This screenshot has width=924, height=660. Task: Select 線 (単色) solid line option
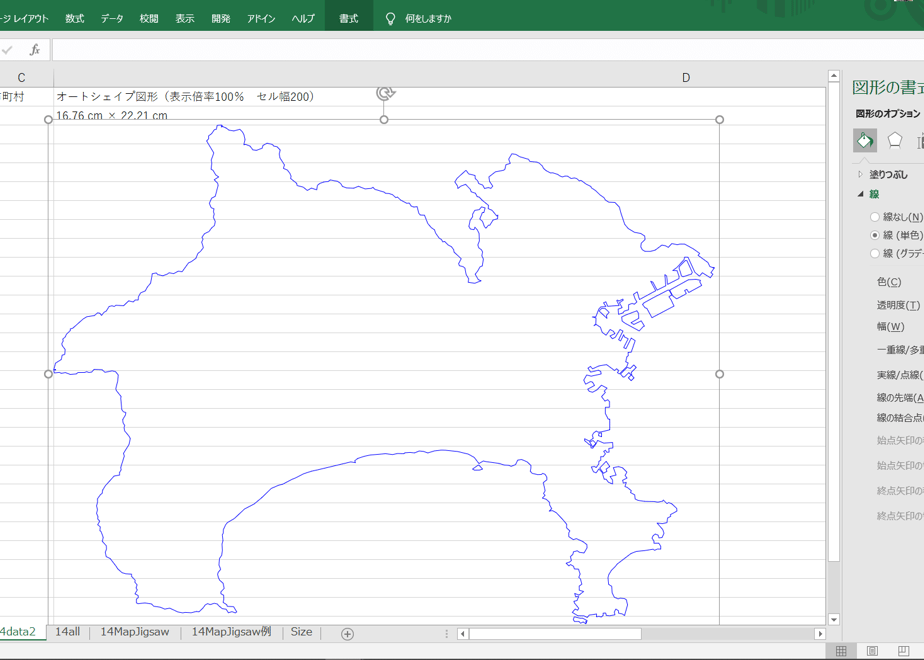pos(896,235)
